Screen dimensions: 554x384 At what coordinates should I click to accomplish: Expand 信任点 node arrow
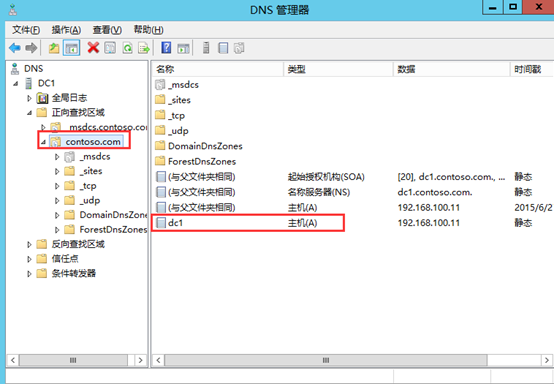pyautogui.click(x=29, y=259)
